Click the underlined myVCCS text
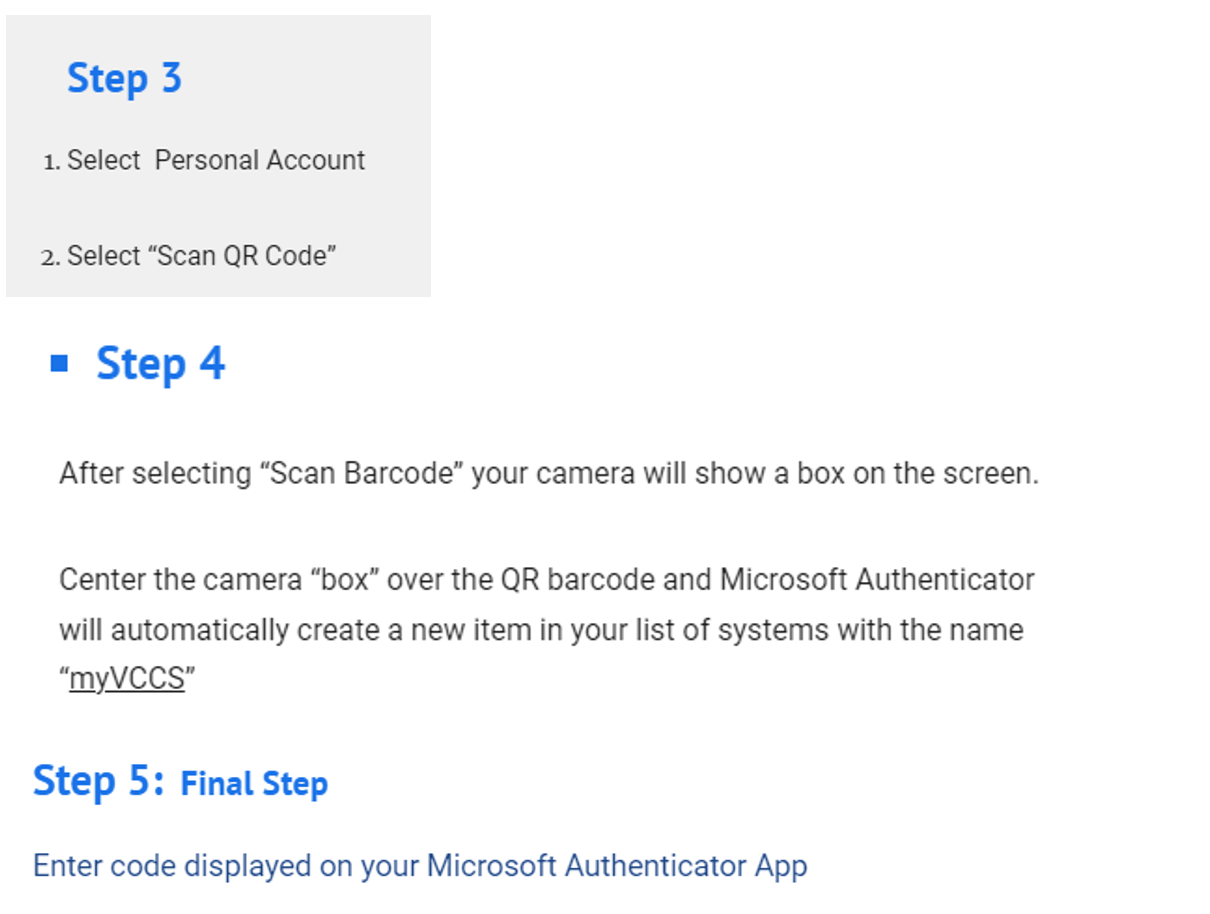The image size is (1210, 914). (x=127, y=680)
